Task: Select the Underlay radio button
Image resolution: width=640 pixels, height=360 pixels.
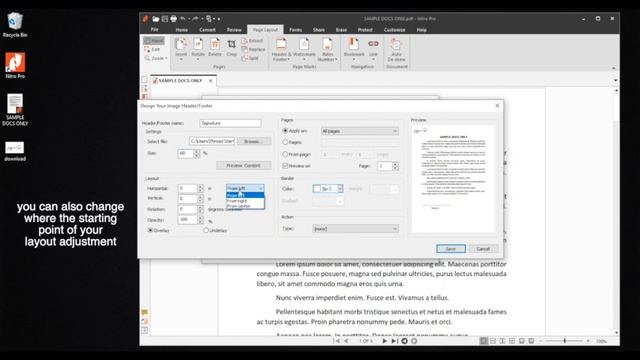Action: [x=206, y=230]
